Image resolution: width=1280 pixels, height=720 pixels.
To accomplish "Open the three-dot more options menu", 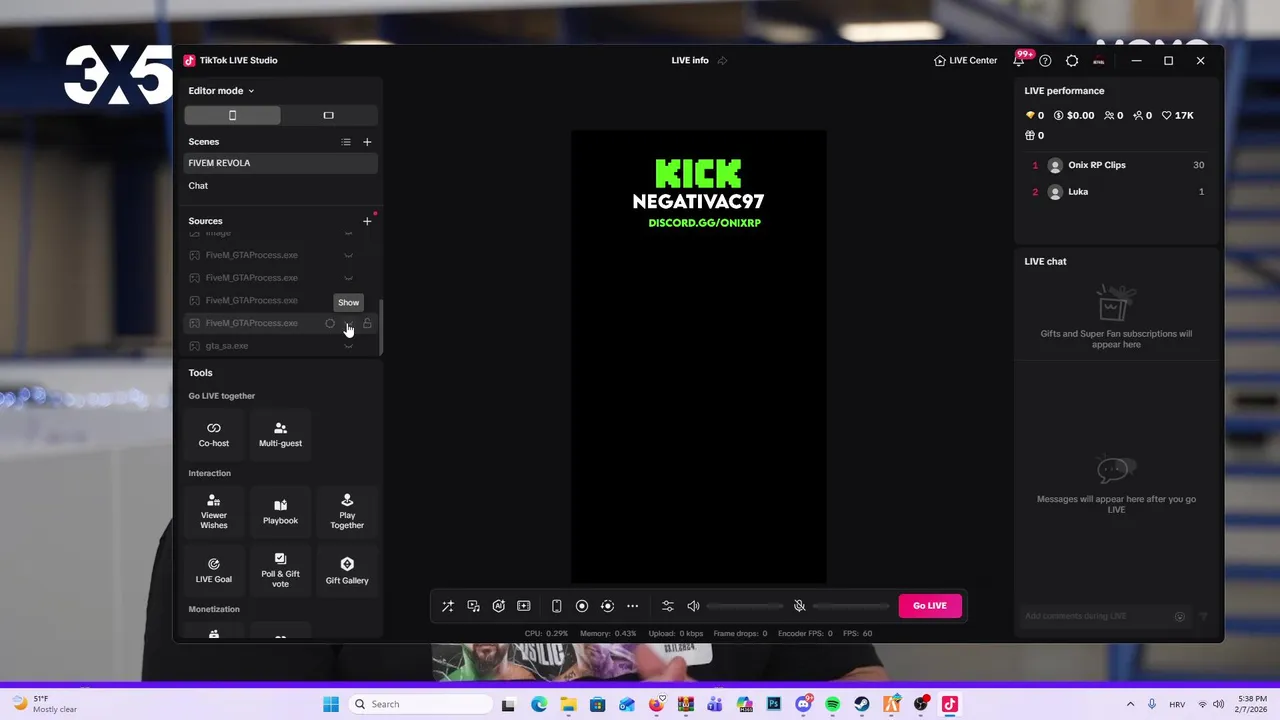I will point(632,606).
